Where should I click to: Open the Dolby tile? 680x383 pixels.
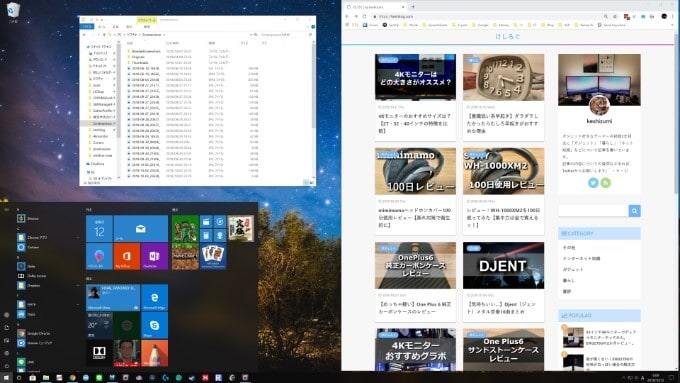click(99, 353)
